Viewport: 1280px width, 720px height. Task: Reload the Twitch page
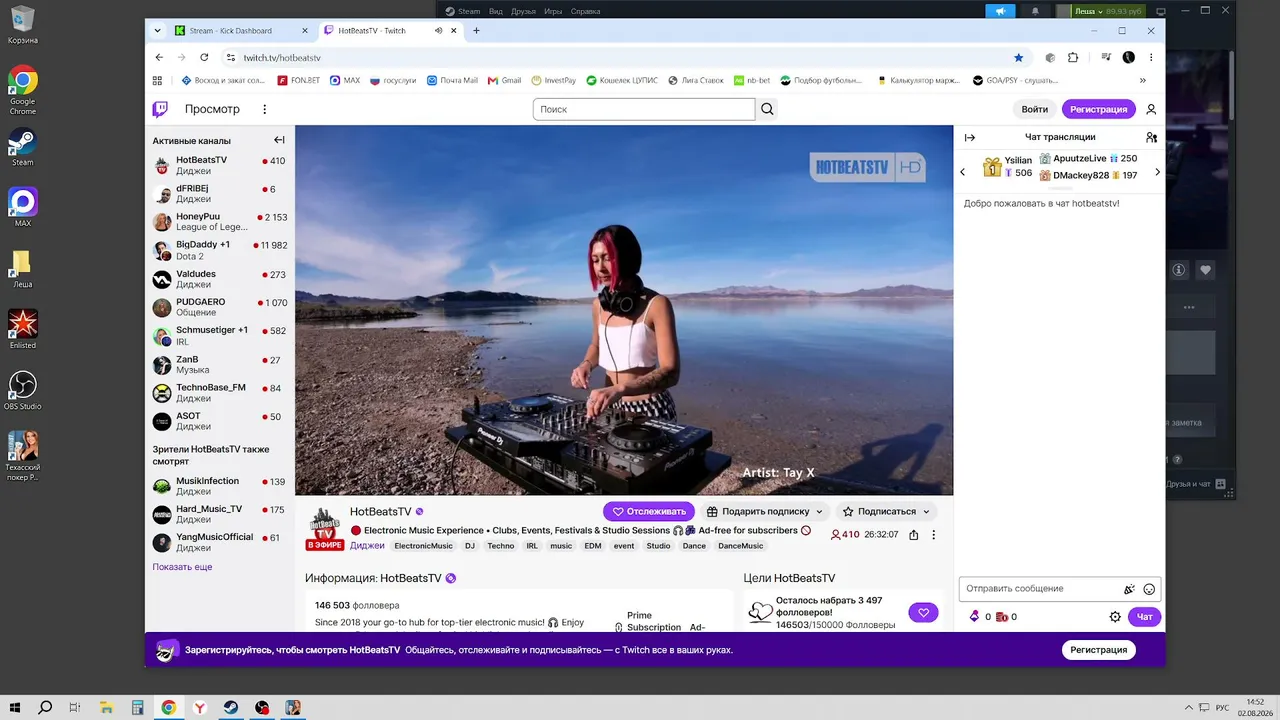tap(204, 58)
